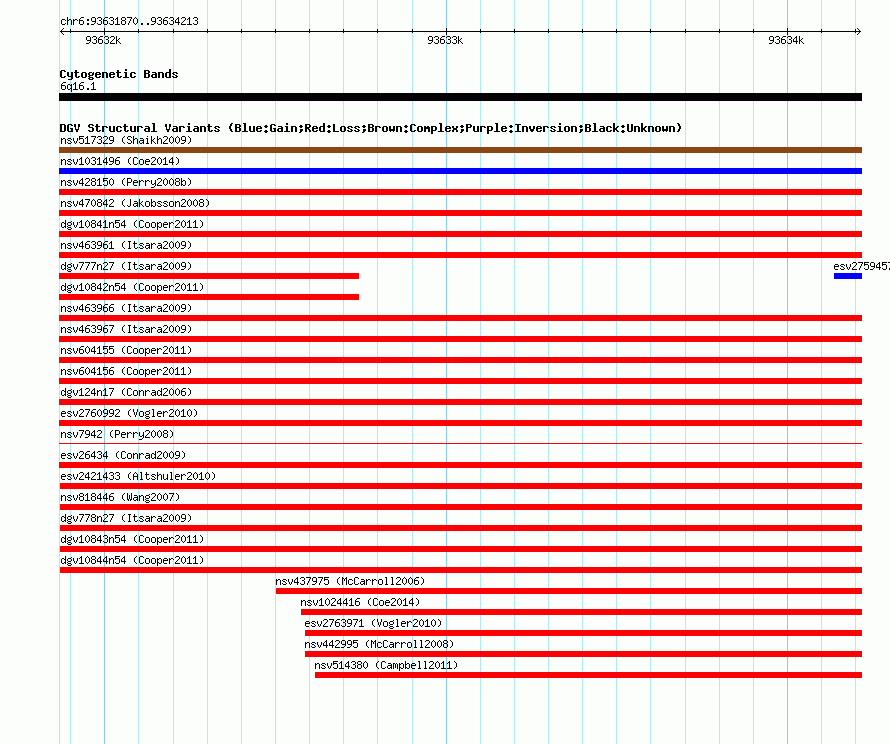Select variant nsv517329 (Shaikh2009)

[126, 140]
